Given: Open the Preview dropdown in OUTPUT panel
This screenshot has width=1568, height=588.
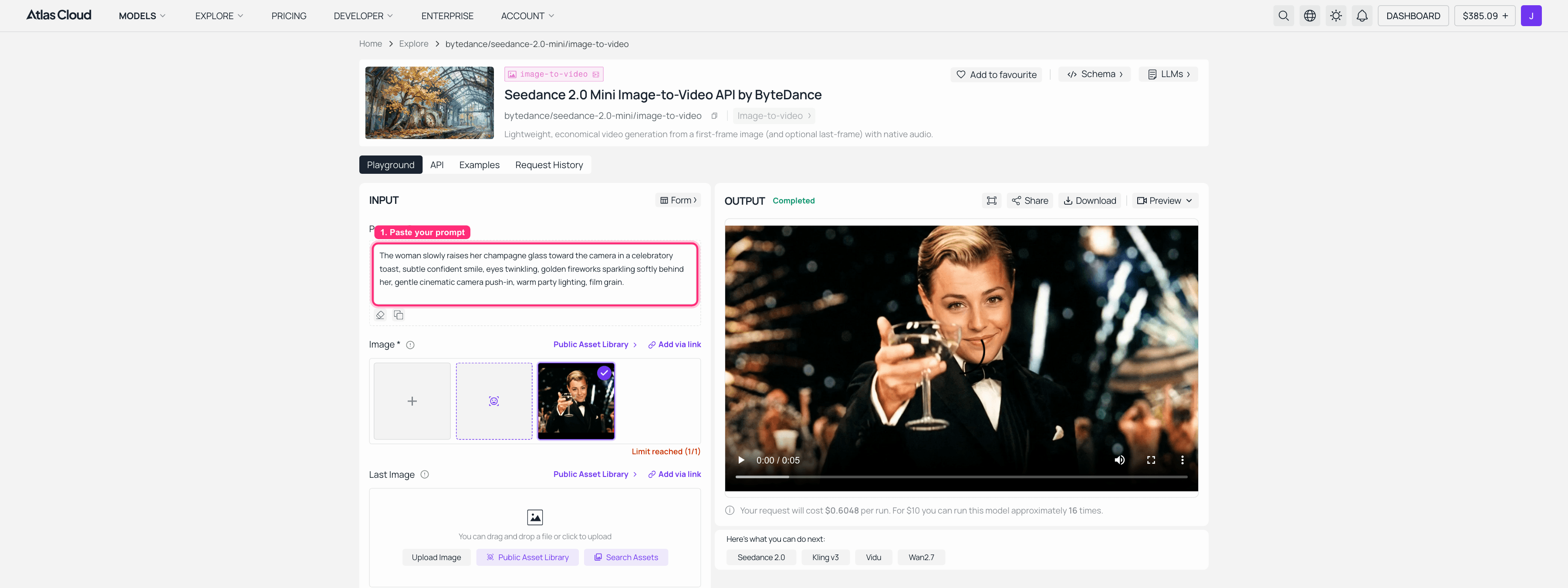Looking at the screenshot, I should pos(1164,200).
